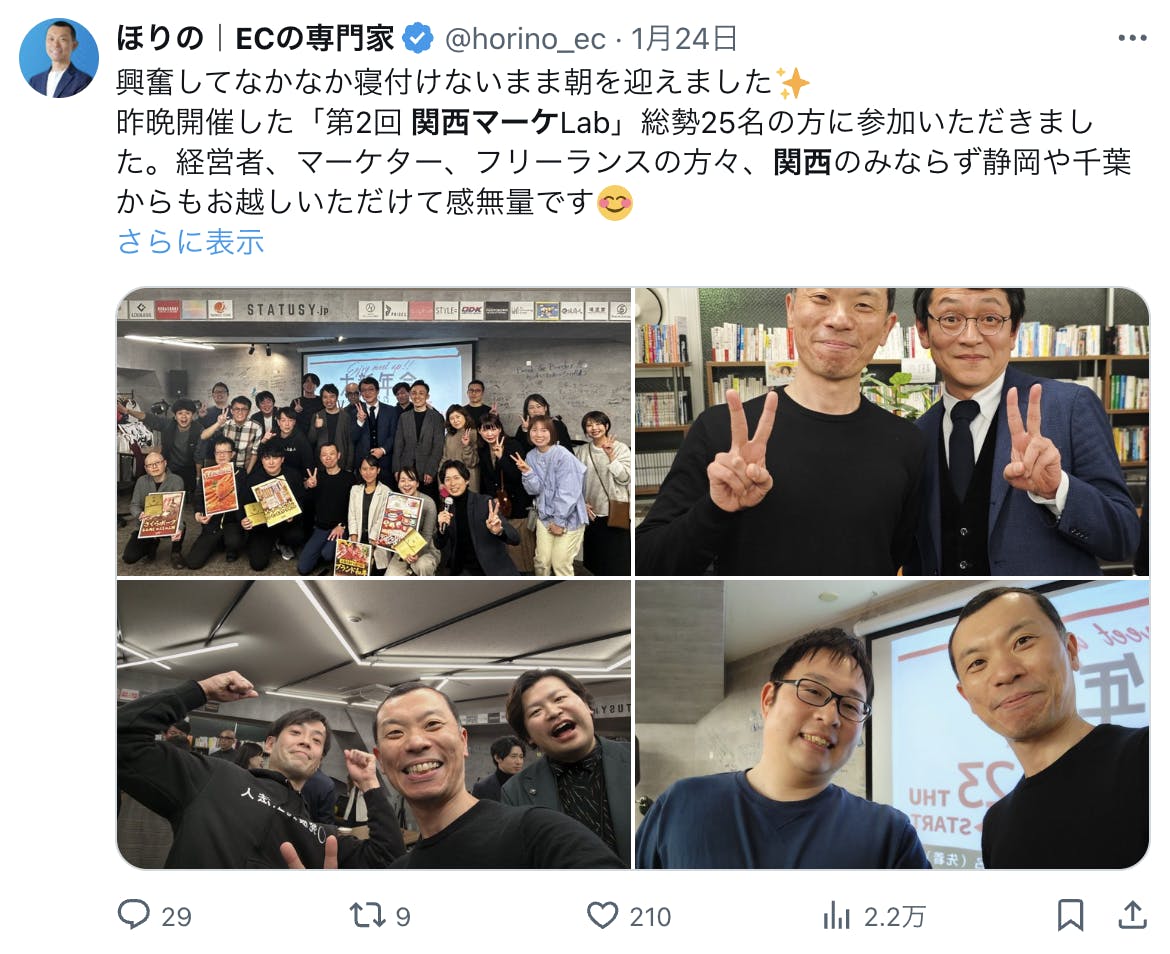The height and width of the screenshot is (954, 1170).
Task: Click the share upload icon
Action: tap(1132, 915)
